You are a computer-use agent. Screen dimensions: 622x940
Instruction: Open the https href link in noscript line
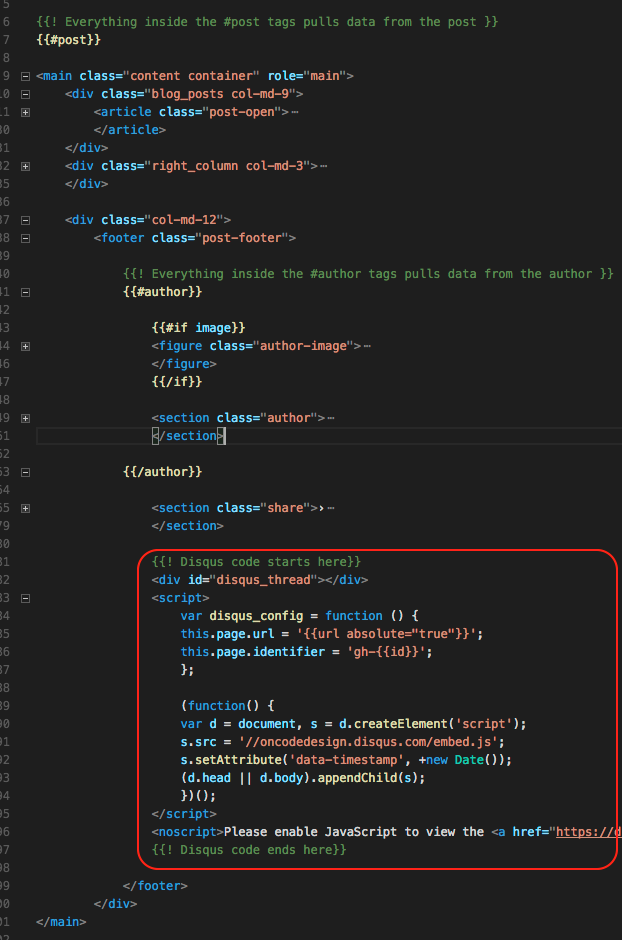pyautogui.click(x=588, y=831)
